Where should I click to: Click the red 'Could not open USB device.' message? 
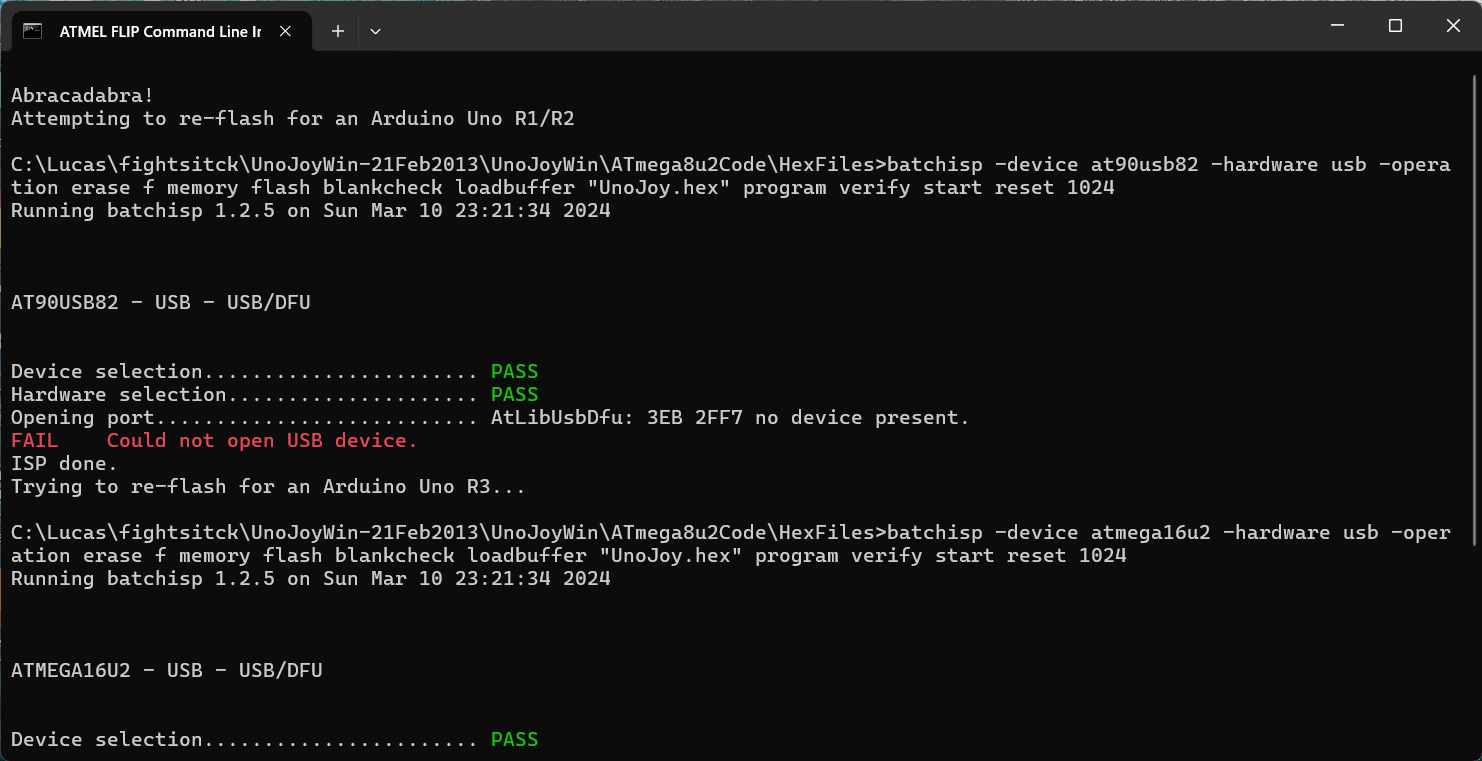pos(262,441)
